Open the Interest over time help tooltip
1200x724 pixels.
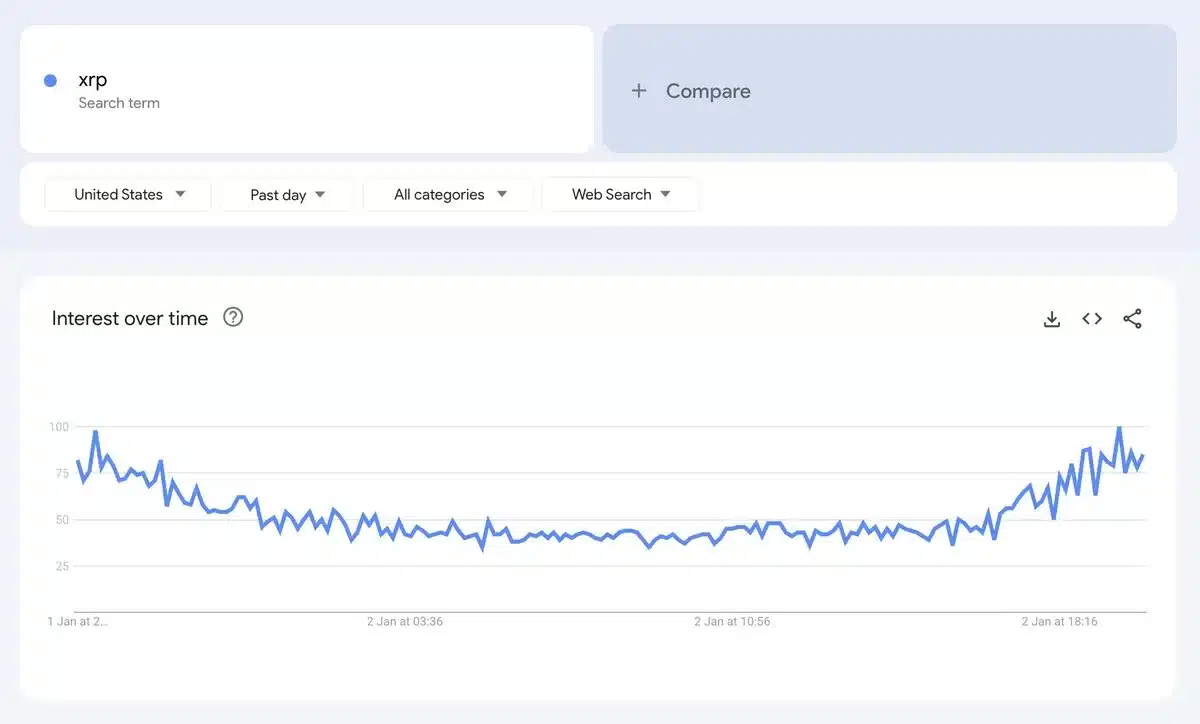tap(233, 317)
